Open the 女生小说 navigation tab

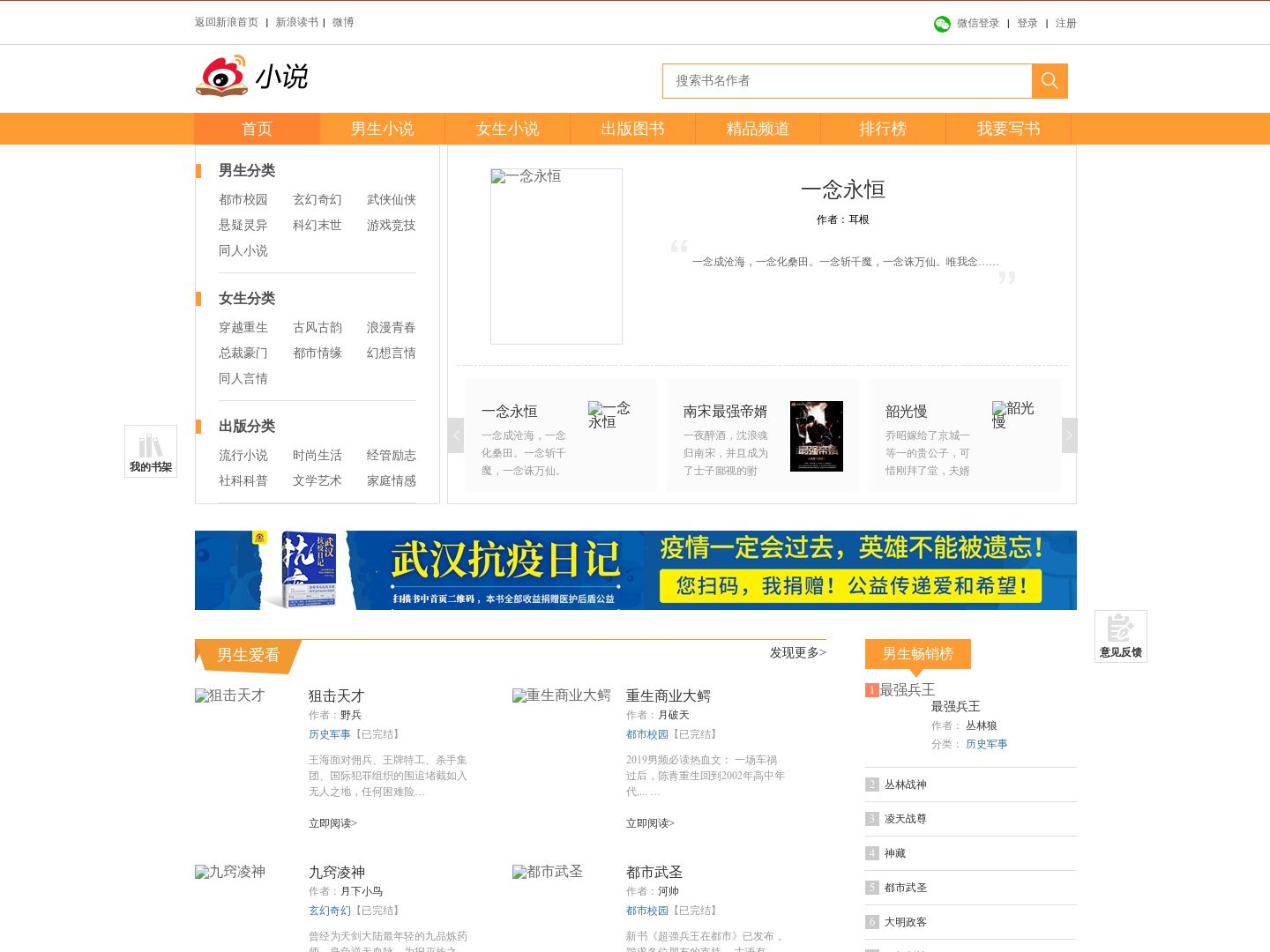(507, 129)
